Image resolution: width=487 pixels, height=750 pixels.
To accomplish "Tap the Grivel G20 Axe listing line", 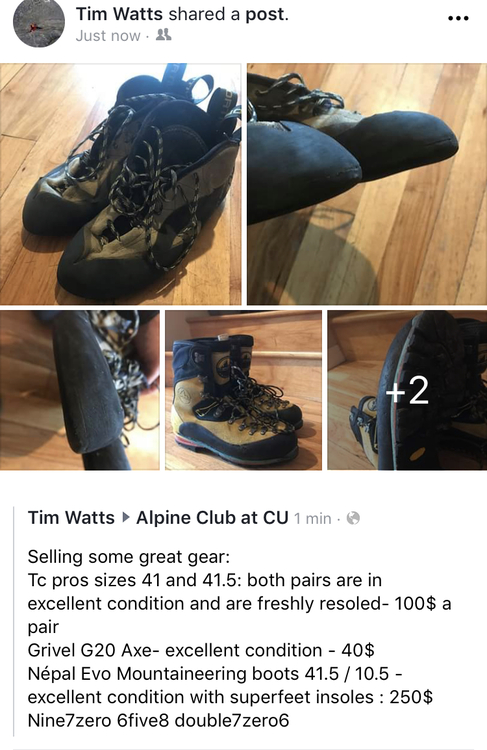I will pos(201,651).
